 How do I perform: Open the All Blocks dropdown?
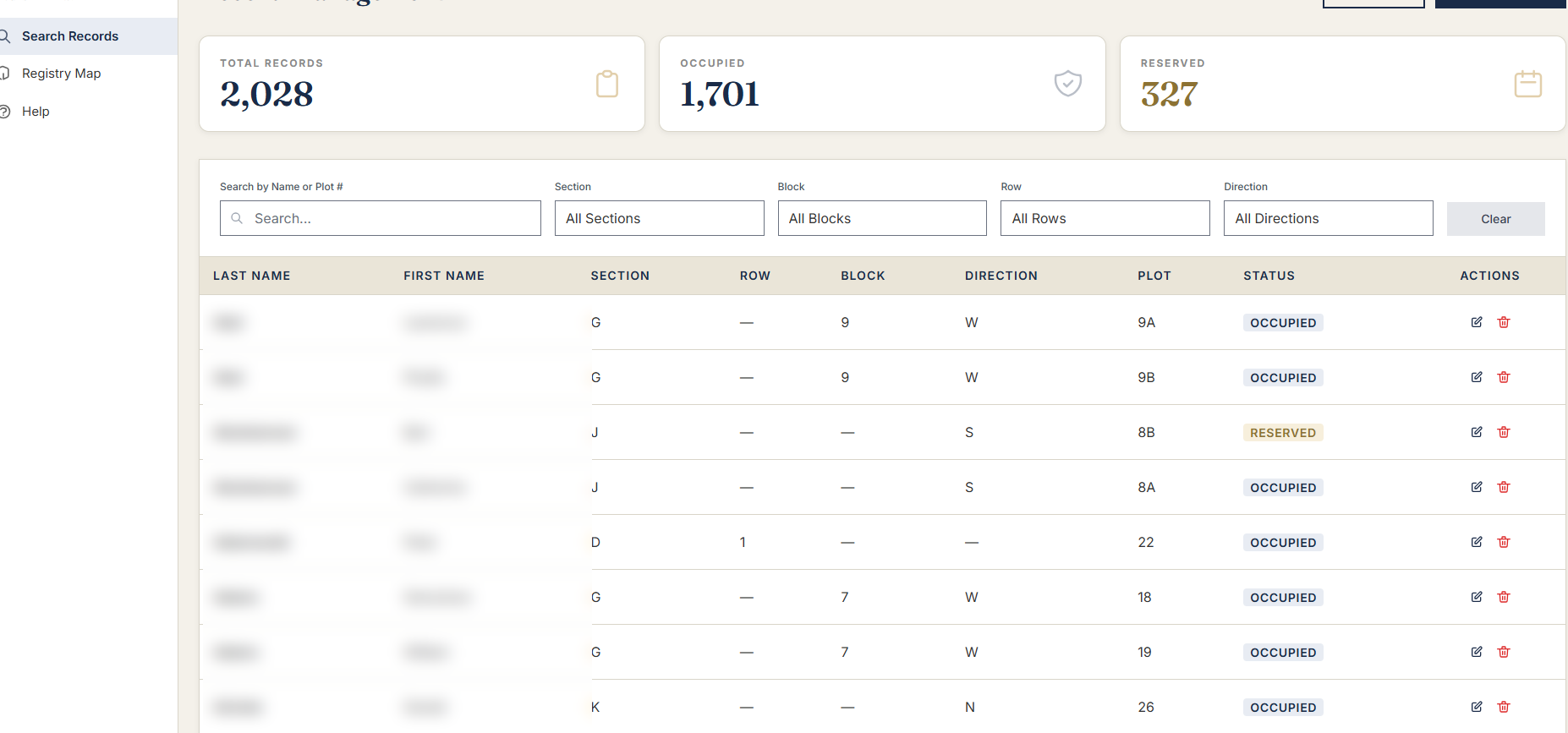coord(882,218)
